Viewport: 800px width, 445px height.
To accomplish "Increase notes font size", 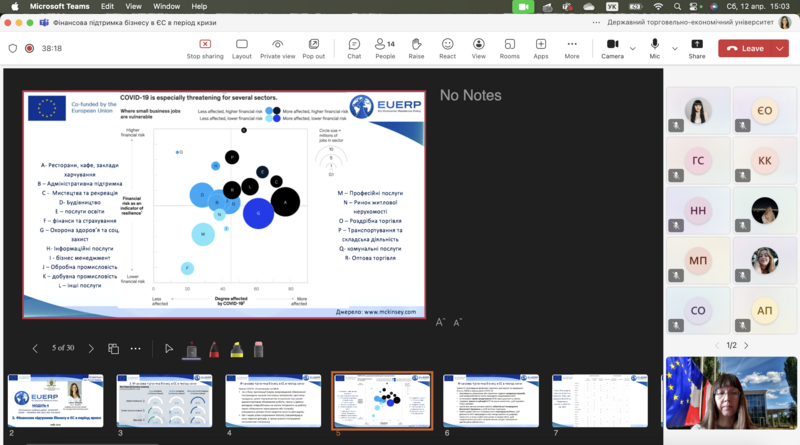I will pyautogui.click(x=441, y=322).
